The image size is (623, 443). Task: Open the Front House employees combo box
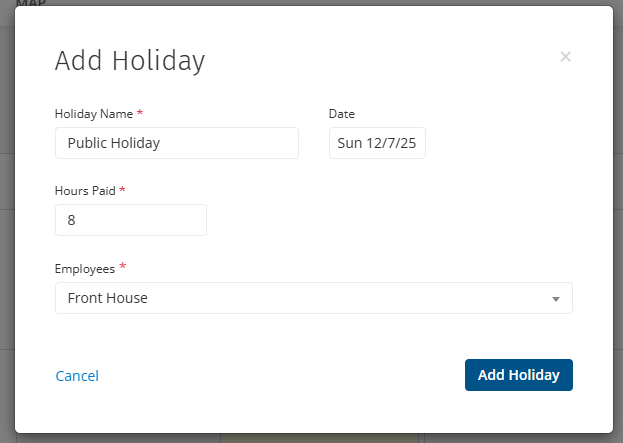pyautogui.click(x=300, y=298)
